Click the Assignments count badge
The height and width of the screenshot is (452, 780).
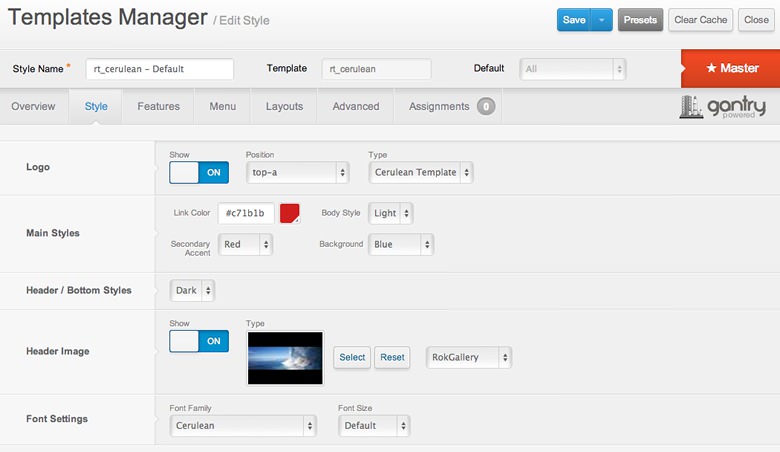pyautogui.click(x=486, y=106)
